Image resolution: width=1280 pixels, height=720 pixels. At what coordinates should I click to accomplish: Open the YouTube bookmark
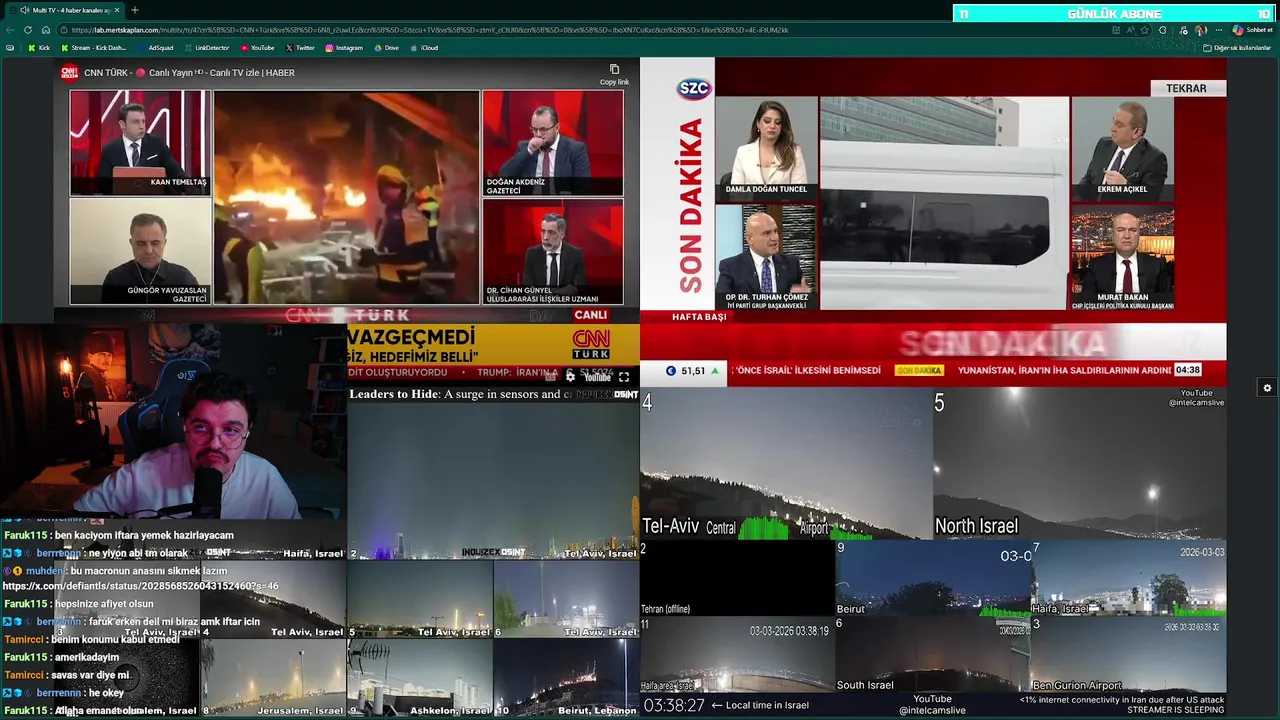[257, 48]
